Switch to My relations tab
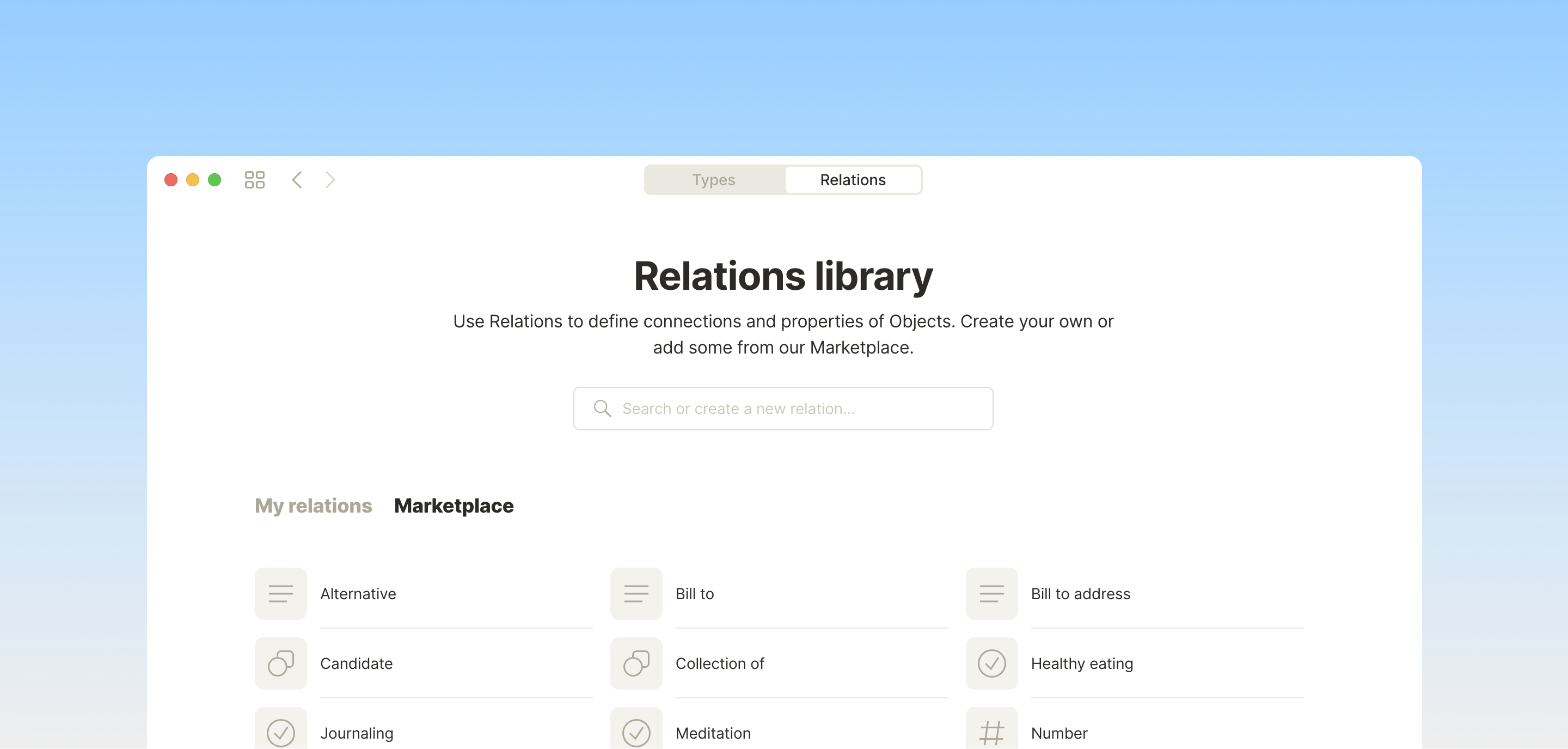 313,506
